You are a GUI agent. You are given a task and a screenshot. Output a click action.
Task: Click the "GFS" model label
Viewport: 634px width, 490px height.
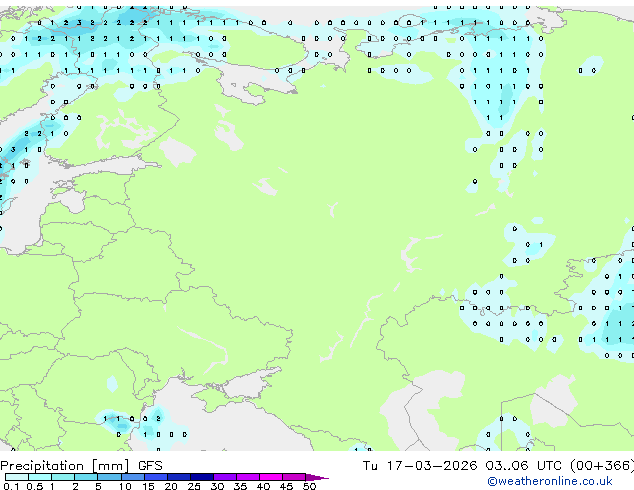point(150,466)
